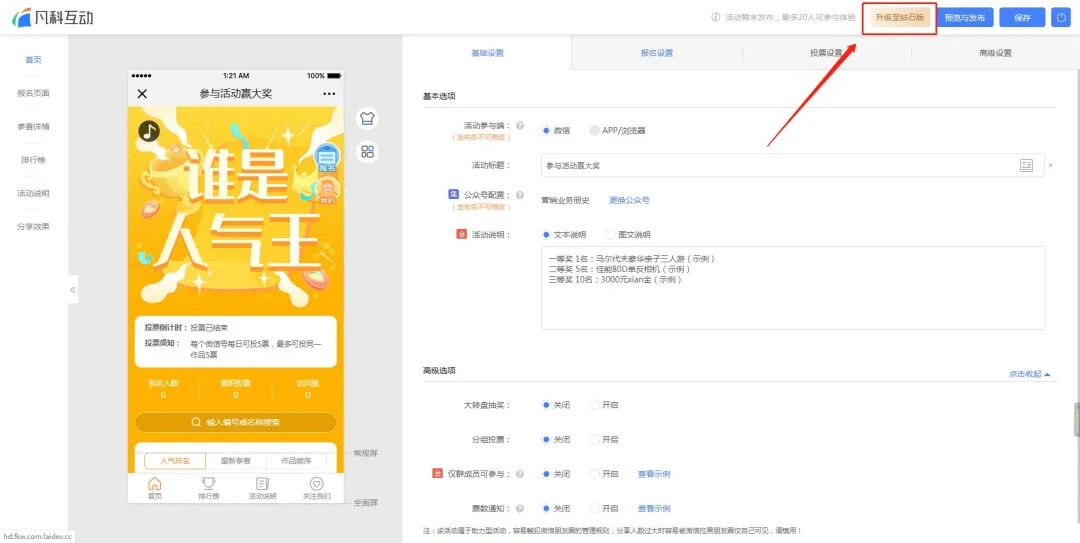Screen dimensions: 1080x543
Task: Open the 基础设置 tab
Action: coord(487,52)
